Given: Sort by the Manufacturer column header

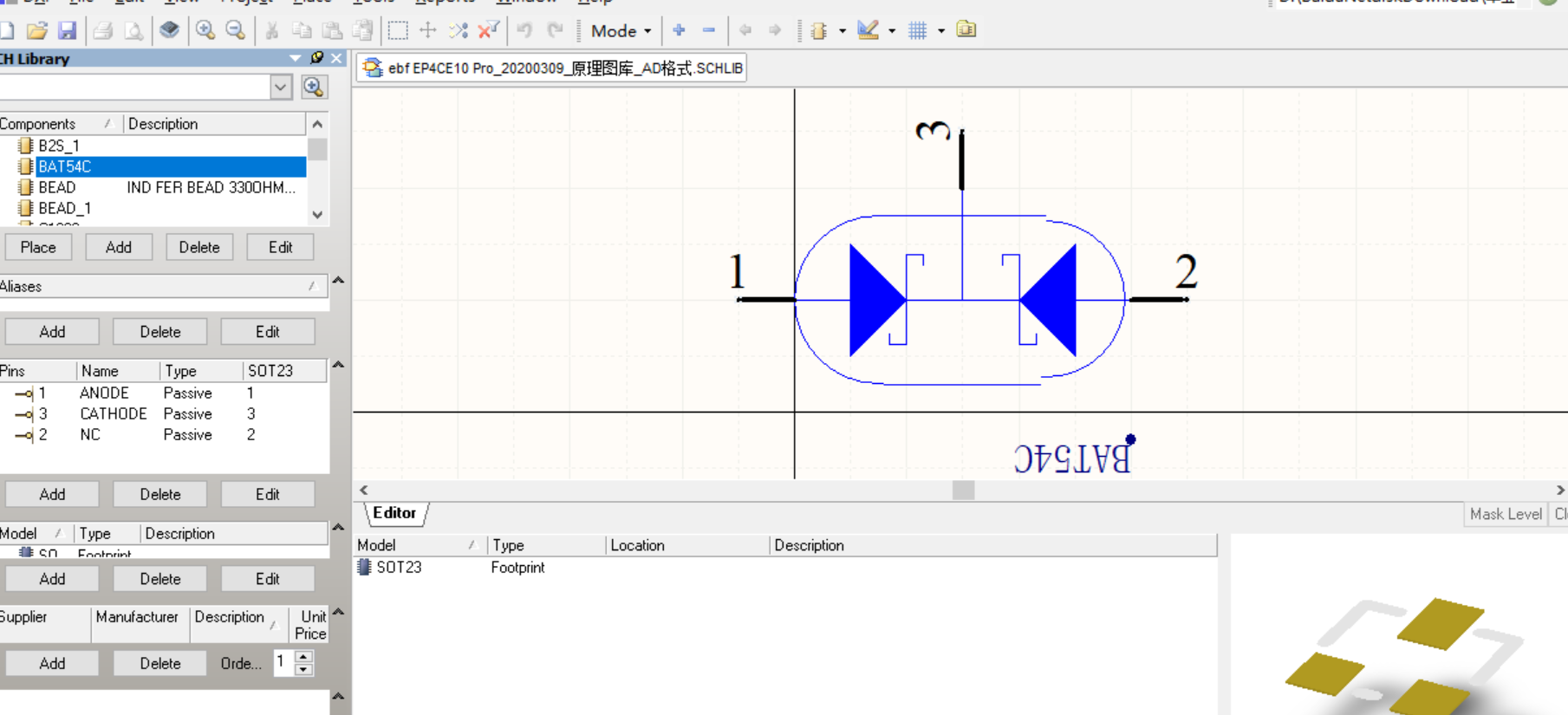Looking at the screenshot, I should pyautogui.click(x=140, y=625).
